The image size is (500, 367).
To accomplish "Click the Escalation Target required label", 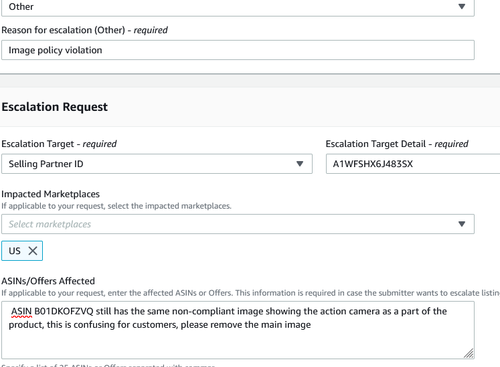I will pos(59,144).
